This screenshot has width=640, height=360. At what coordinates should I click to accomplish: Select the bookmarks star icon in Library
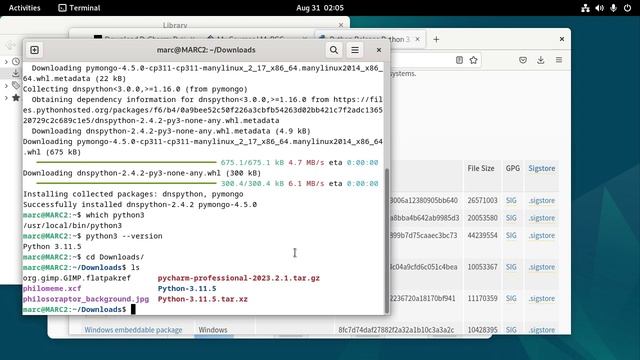(x=16, y=98)
